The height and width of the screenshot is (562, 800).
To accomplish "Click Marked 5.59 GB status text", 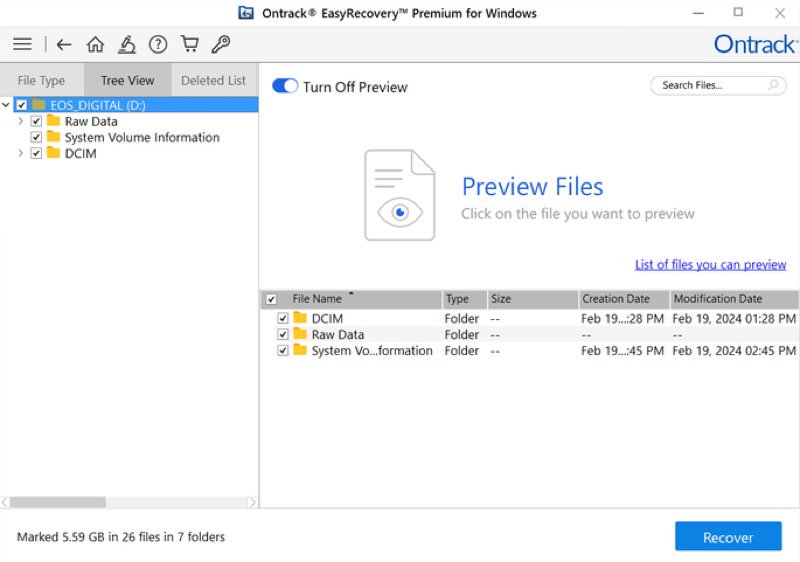I will [121, 537].
